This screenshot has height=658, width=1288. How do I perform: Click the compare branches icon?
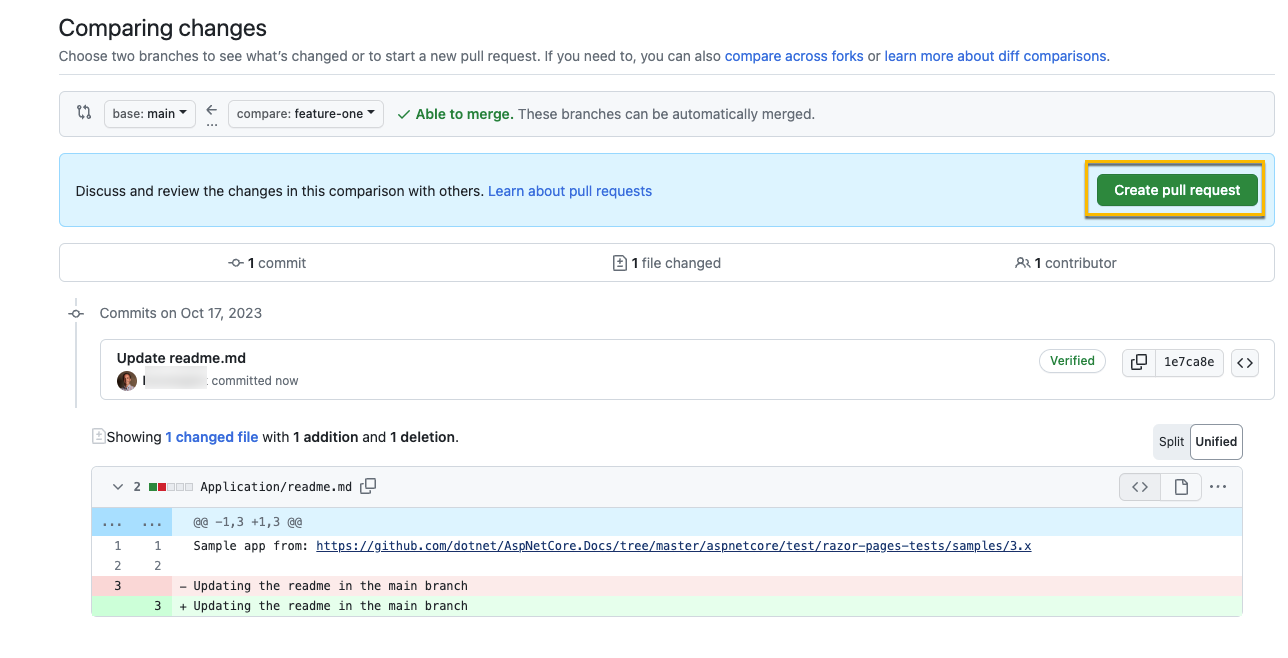click(x=84, y=113)
